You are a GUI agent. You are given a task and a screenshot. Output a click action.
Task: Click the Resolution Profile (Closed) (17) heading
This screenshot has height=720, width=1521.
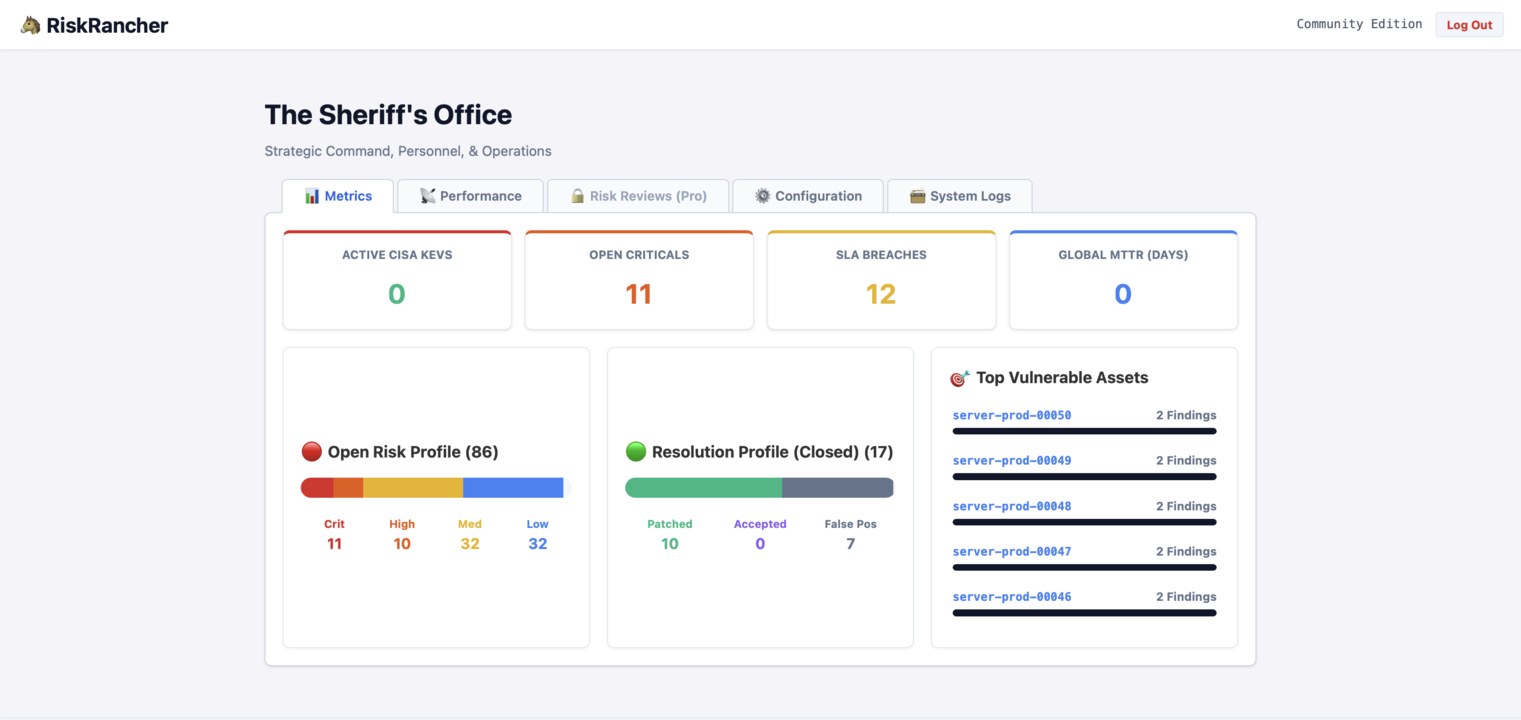point(772,452)
